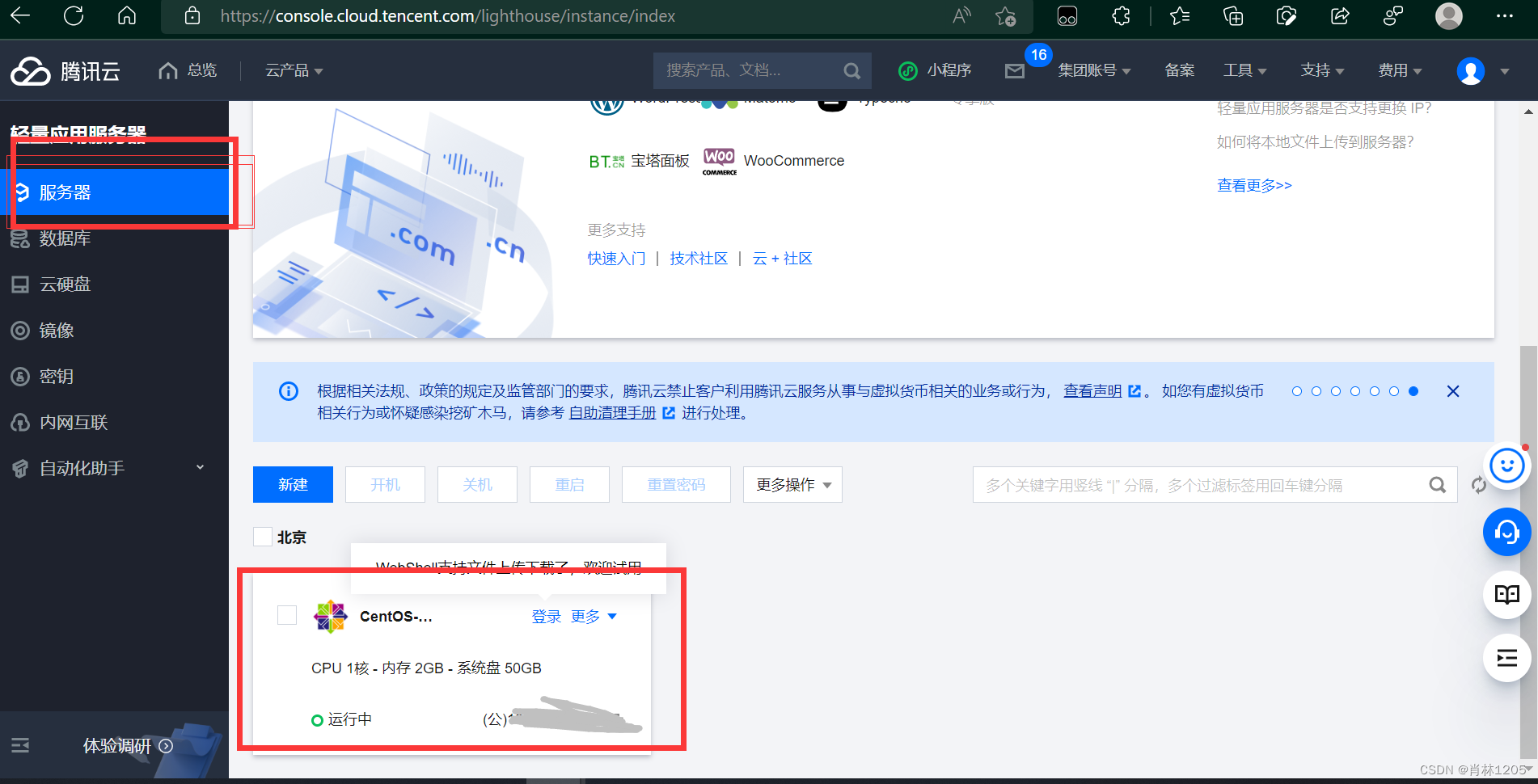Add this page to favorites star
The image size is (1538, 784).
pyautogui.click(x=1005, y=15)
